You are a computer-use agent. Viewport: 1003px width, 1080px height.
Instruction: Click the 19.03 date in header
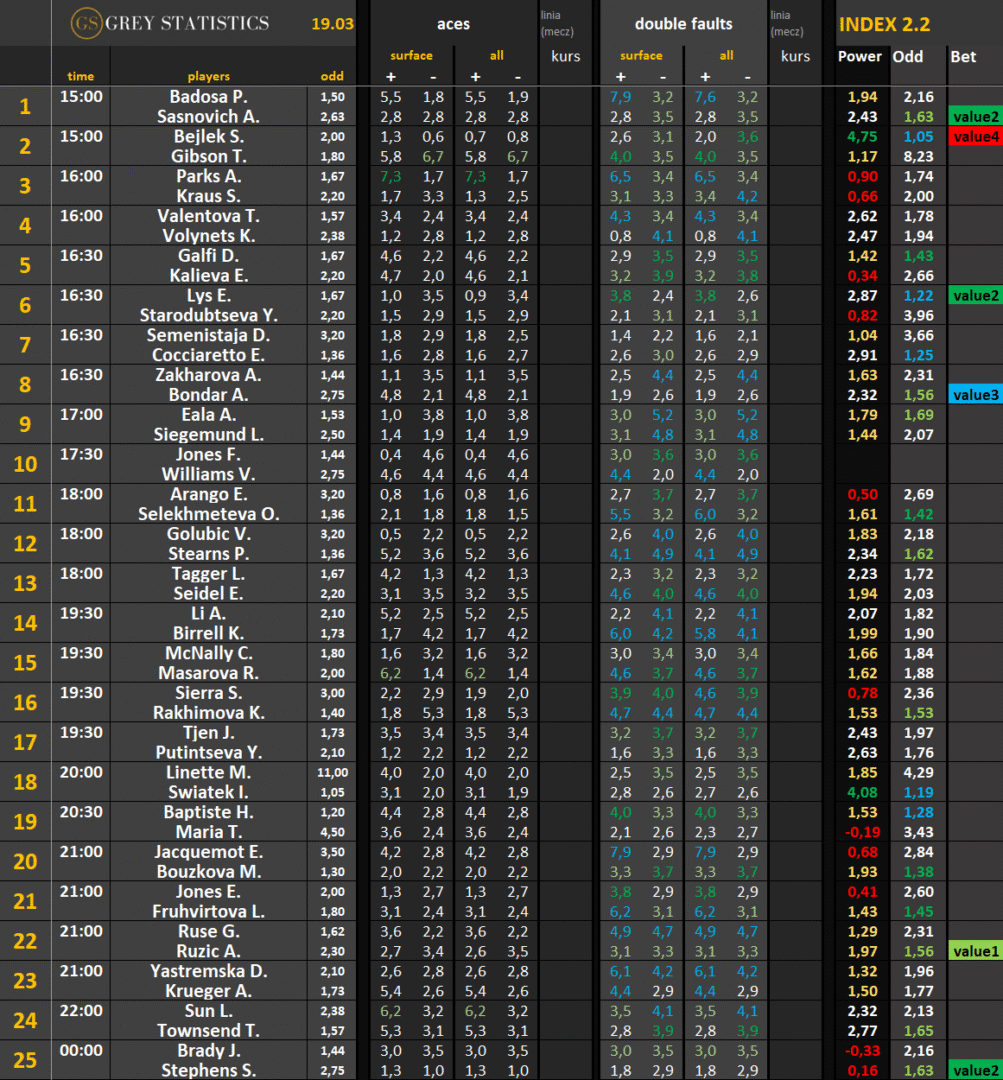[x=332, y=23]
